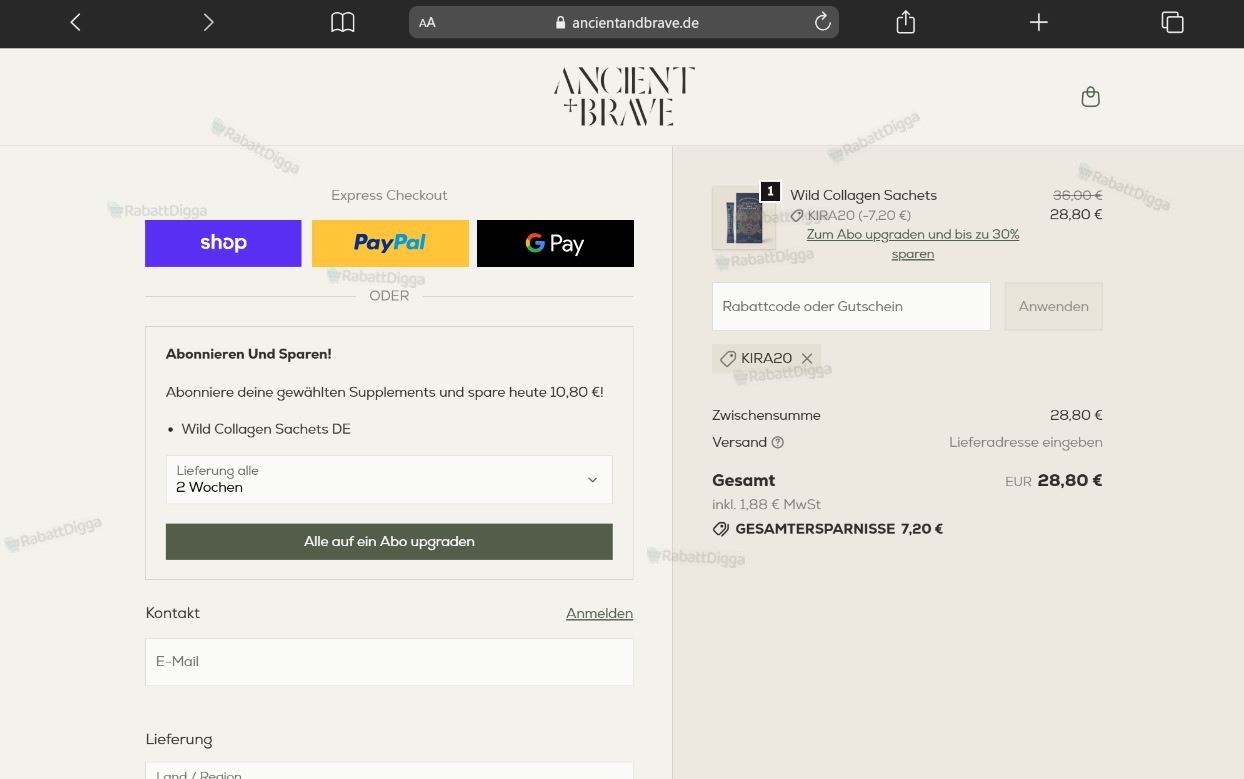Go back with Safari's back arrow

tap(76, 22)
